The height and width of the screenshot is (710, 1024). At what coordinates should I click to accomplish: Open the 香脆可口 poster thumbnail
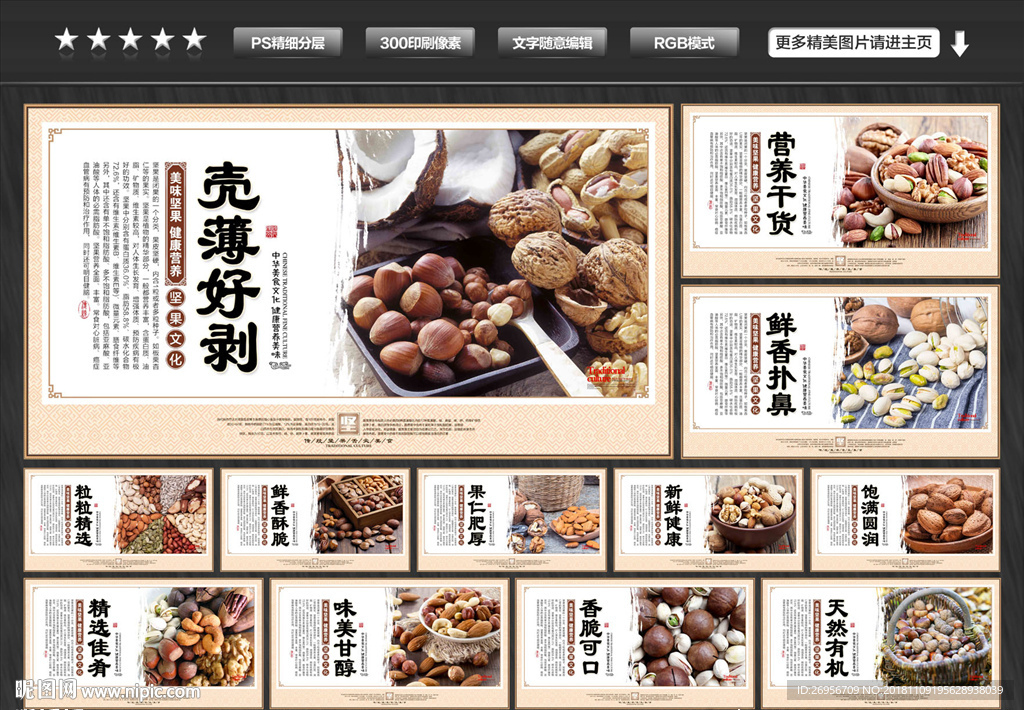coord(635,643)
